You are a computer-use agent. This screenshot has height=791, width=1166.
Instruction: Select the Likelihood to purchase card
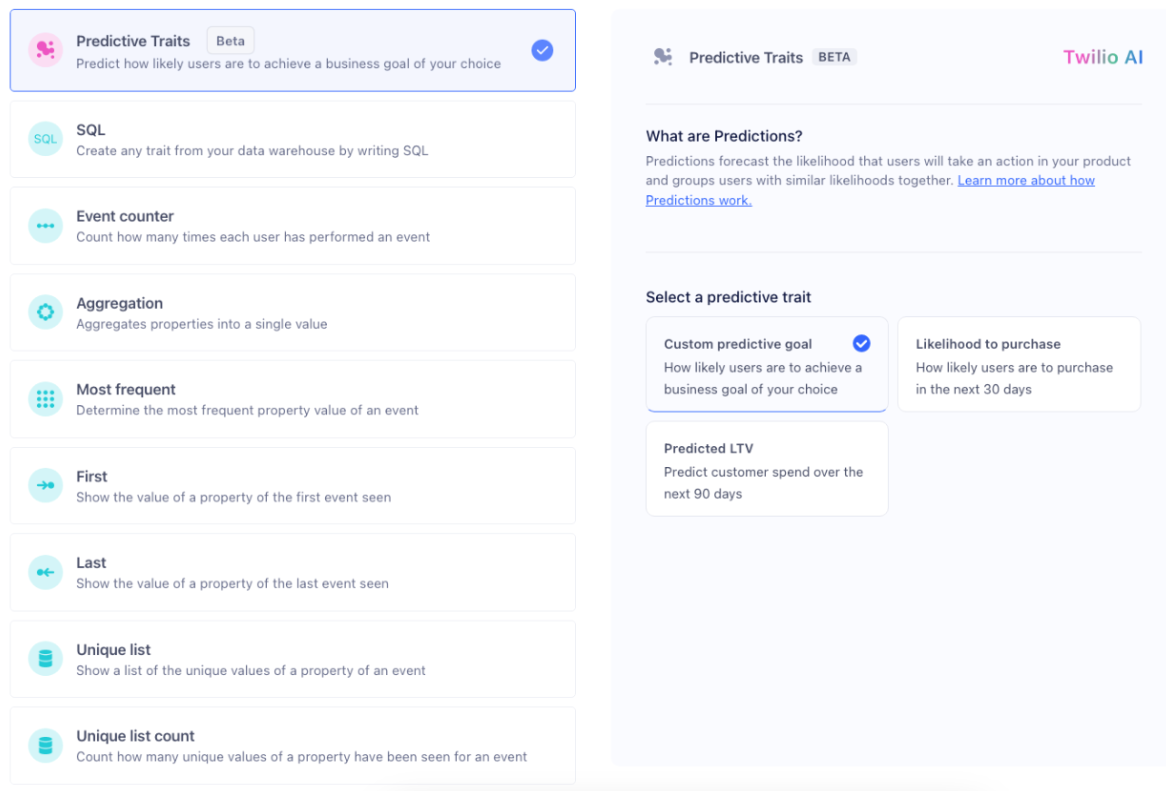pos(1018,365)
